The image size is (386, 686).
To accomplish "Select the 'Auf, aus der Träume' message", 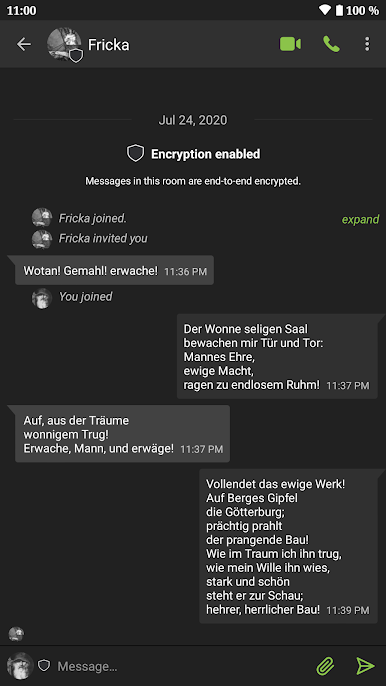I will click(123, 434).
